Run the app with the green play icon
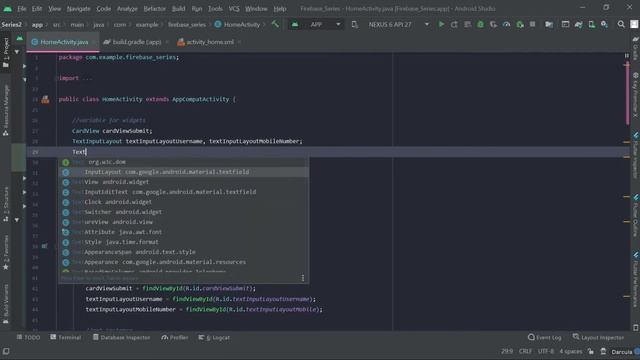640x360 pixels. point(441,24)
